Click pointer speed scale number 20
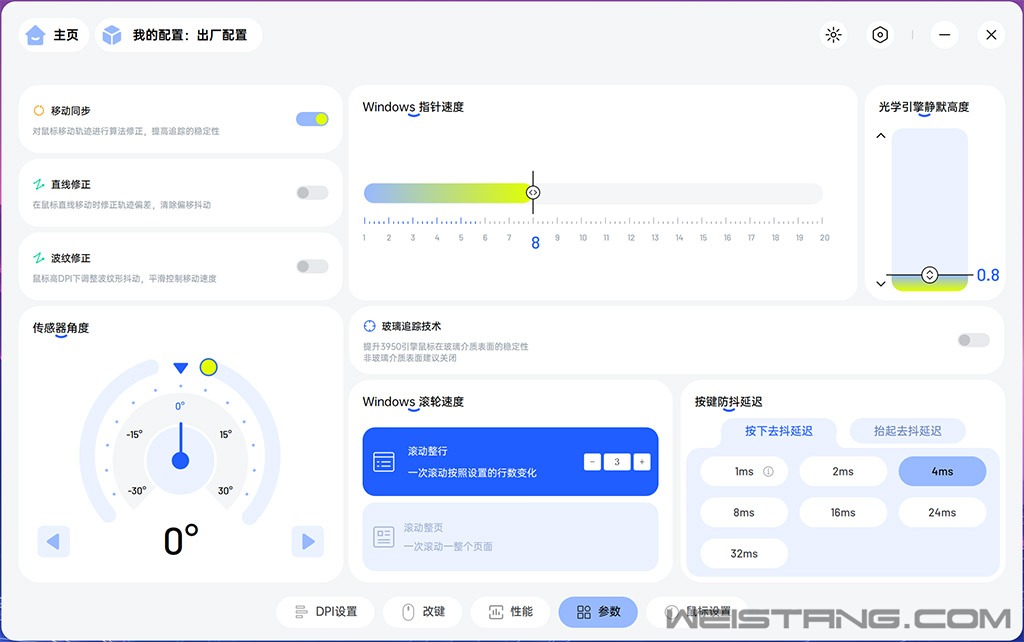Image resolution: width=1024 pixels, height=642 pixels. [x=824, y=238]
